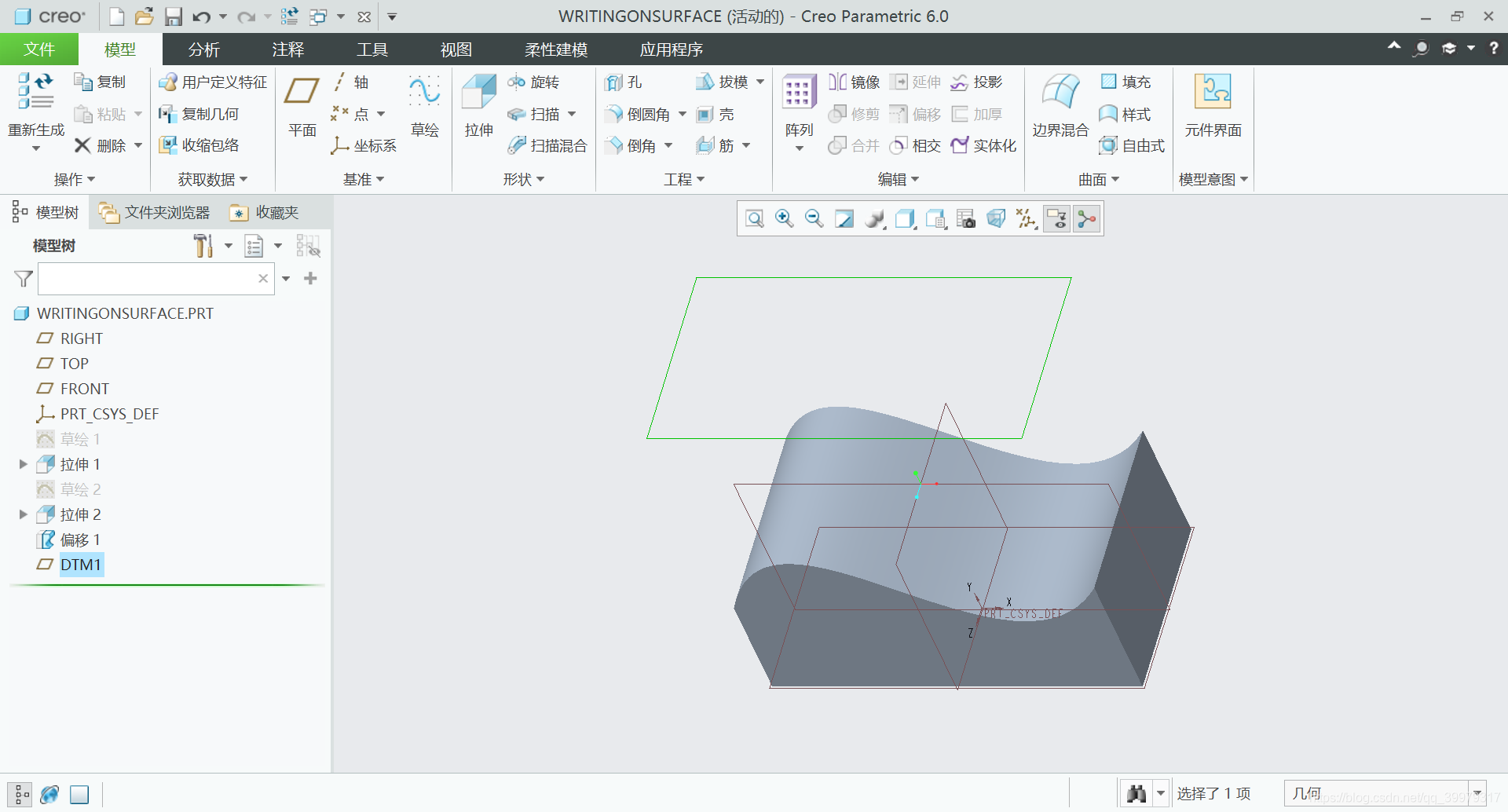
Task: Click the Regenerate (重新生成) icon
Action: tap(35, 91)
